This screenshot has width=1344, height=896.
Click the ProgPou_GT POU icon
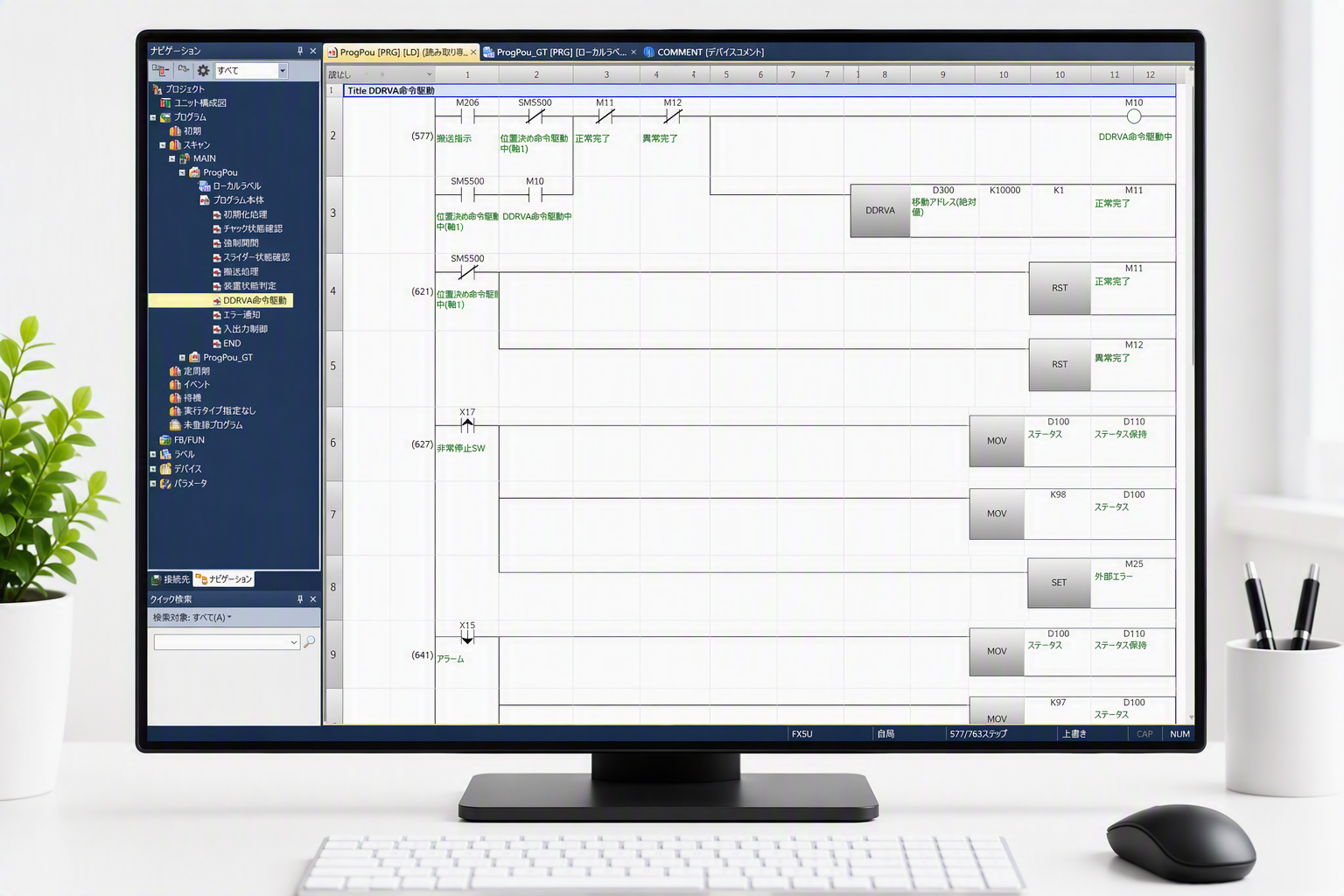(194, 358)
